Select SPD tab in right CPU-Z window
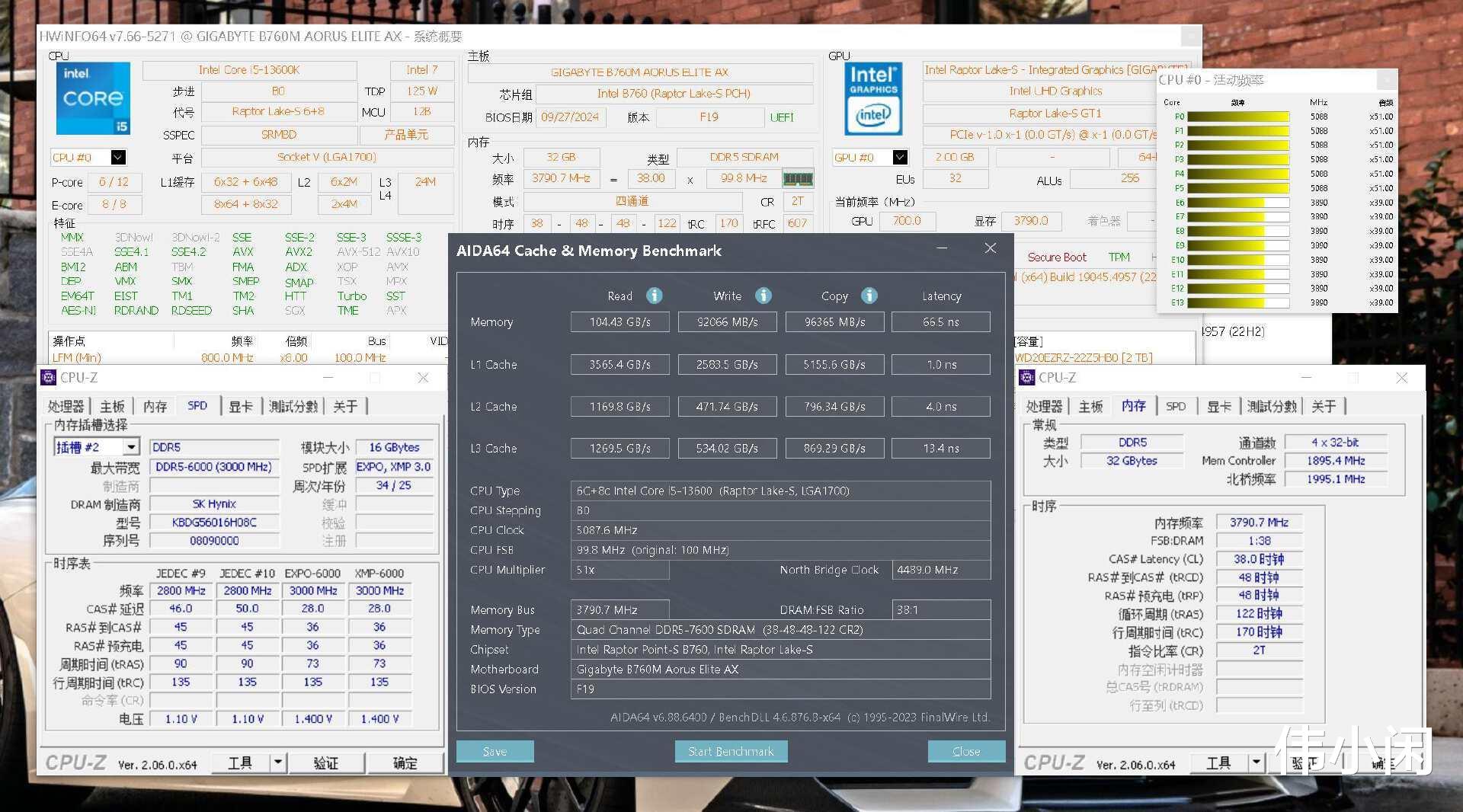The image size is (1463, 812). tap(1176, 406)
